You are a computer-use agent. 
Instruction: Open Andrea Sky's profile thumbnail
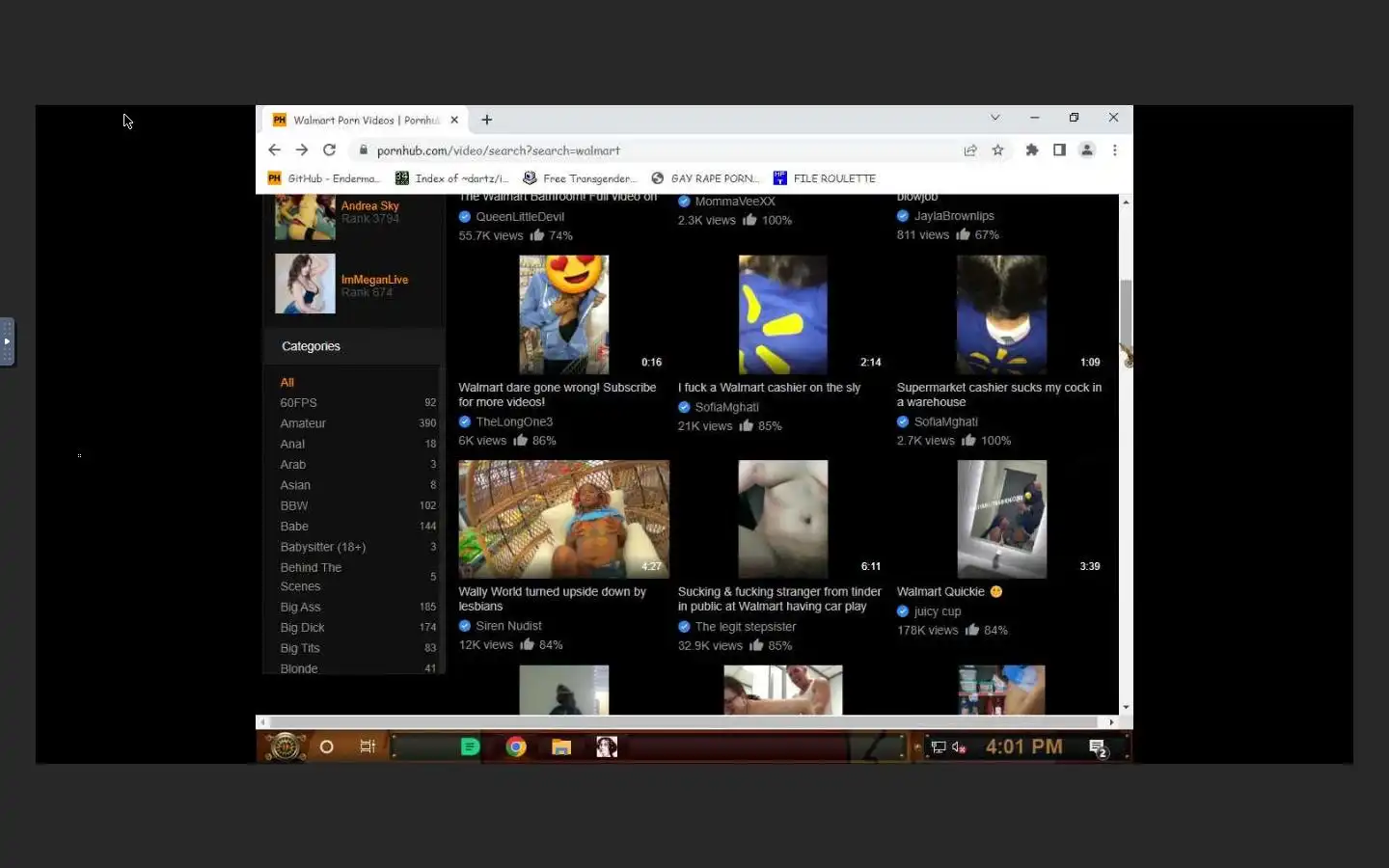(305, 217)
